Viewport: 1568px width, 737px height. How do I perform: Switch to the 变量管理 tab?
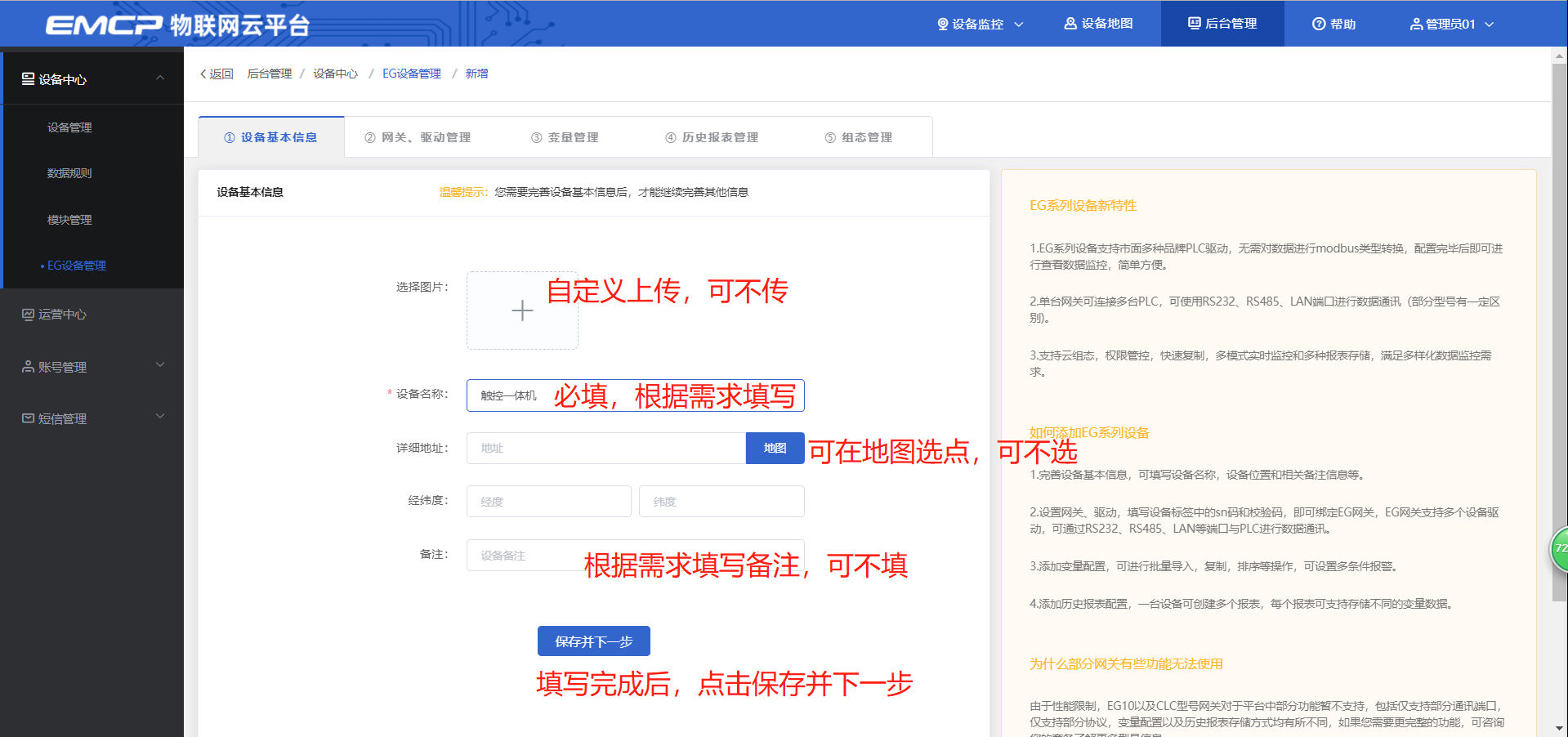(x=565, y=137)
